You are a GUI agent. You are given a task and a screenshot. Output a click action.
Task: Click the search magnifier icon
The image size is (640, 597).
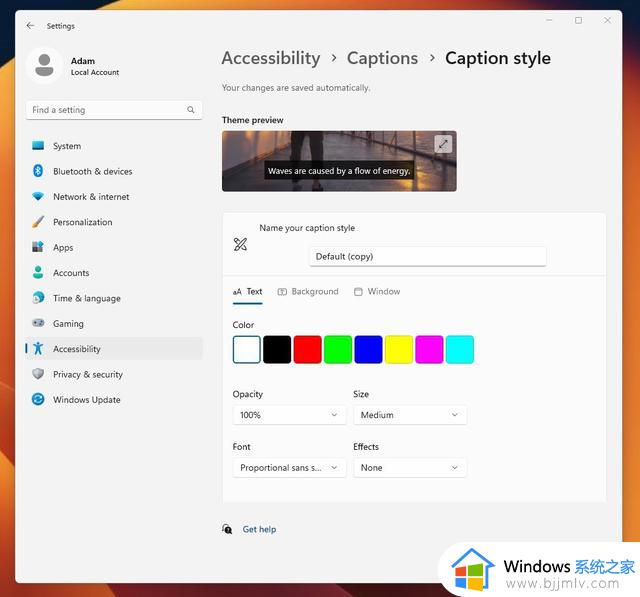191,110
